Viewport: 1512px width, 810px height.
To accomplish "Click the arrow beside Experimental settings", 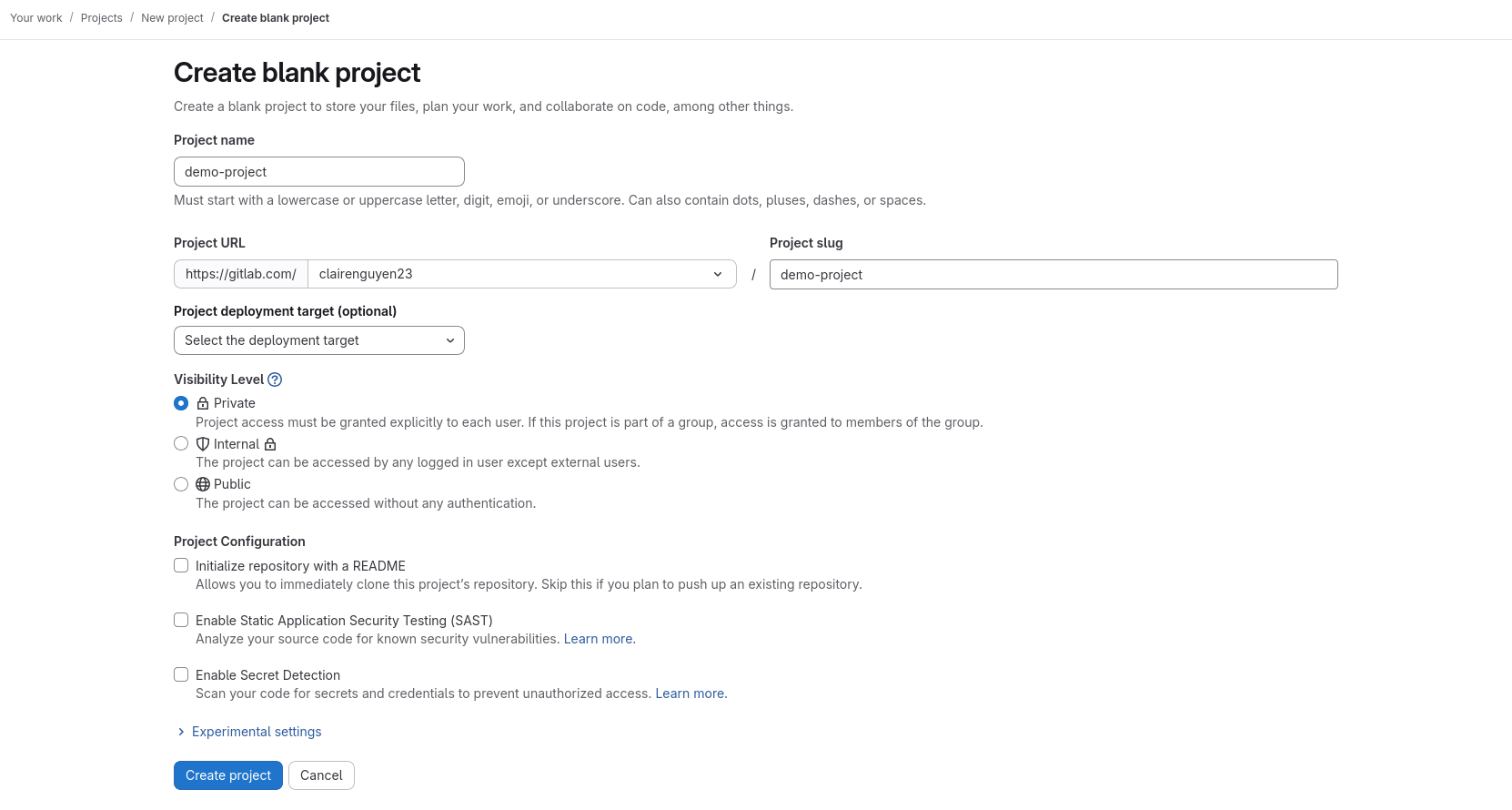I will coord(180,732).
